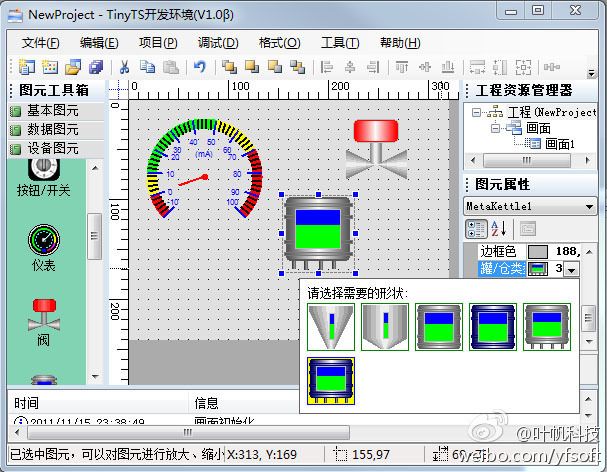Viewport: 607px width, 472px height.
Task: Click the New Screen toolbar icon
Action: tap(50, 67)
